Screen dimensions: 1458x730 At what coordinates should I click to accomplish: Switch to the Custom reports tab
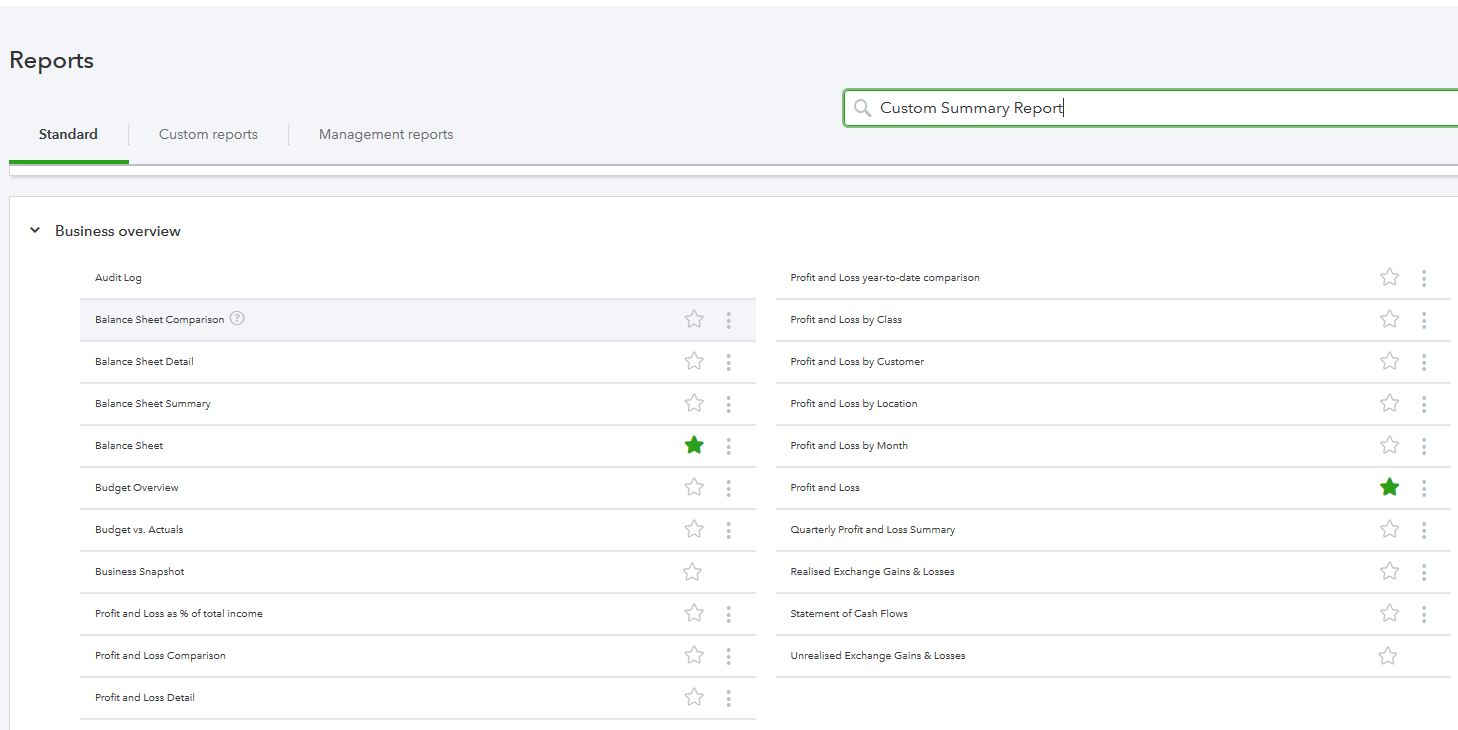point(208,134)
